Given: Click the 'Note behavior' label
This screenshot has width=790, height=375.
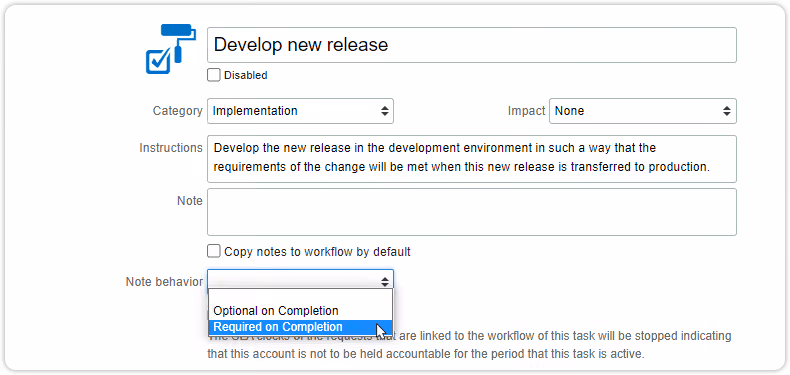Looking at the screenshot, I should [x=164, y=281].
